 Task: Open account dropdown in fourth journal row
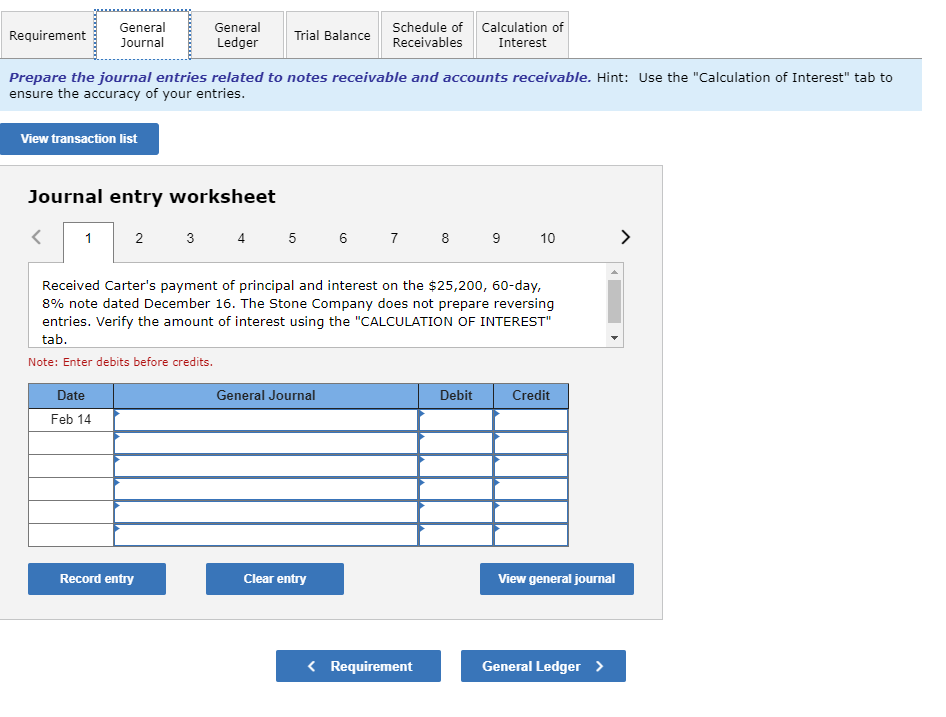click(266, 489)
